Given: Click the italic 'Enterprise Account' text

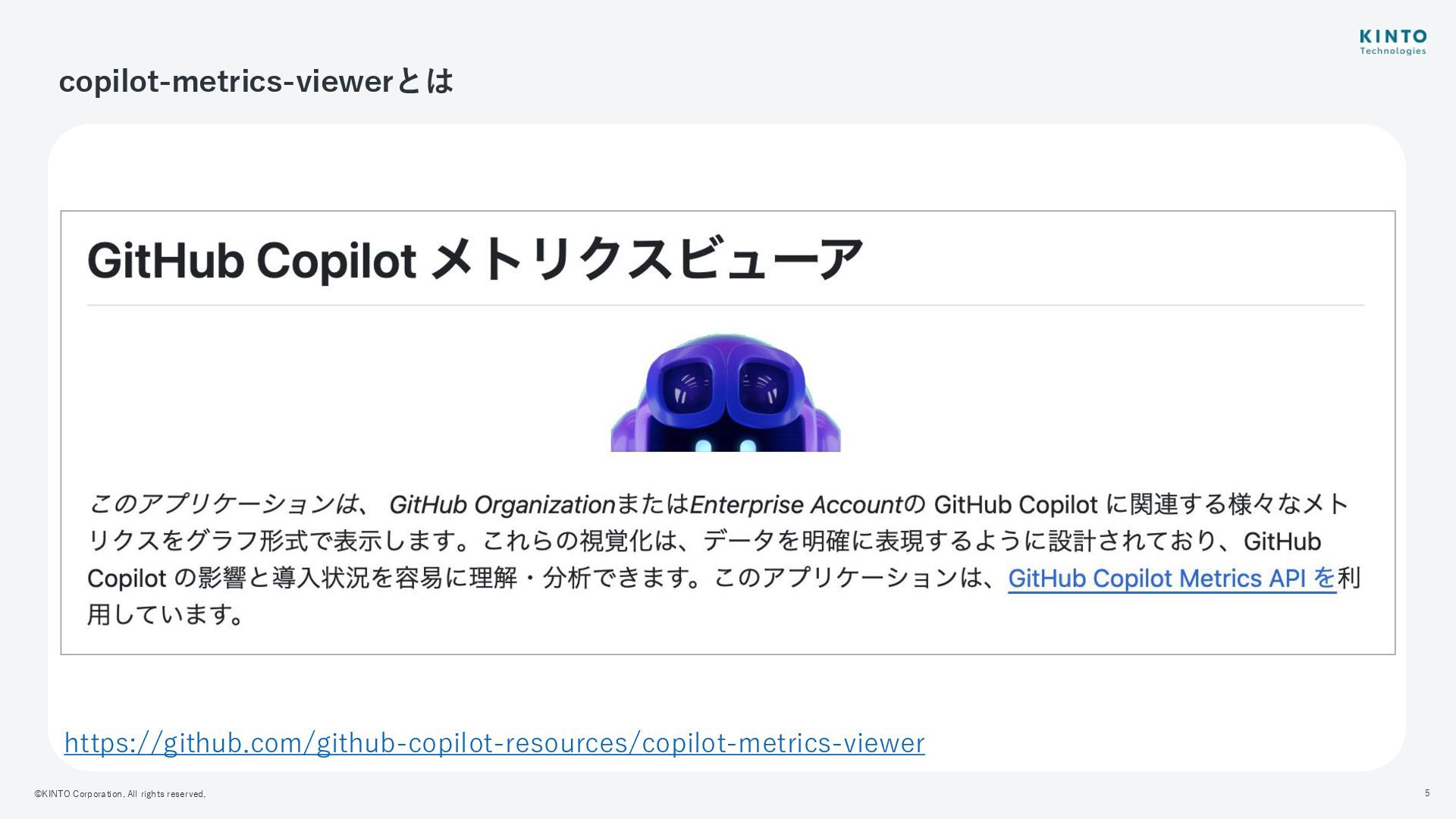Looking at the screenshot, I should tap(795, 504).
